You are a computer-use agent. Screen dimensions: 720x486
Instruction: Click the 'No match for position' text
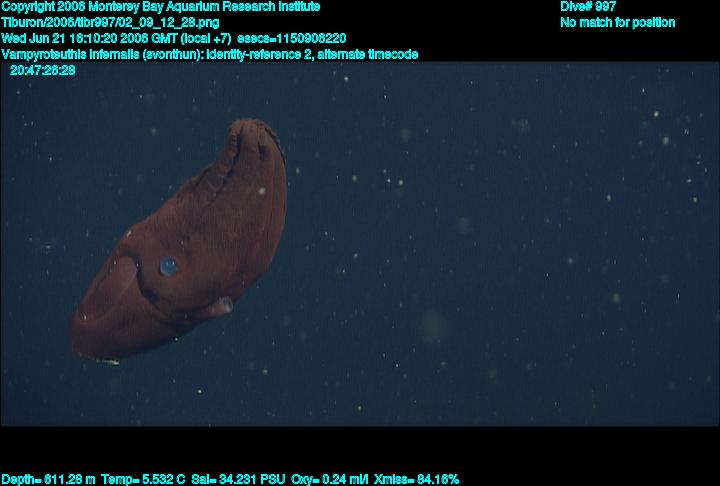click(x=617, y=22)
